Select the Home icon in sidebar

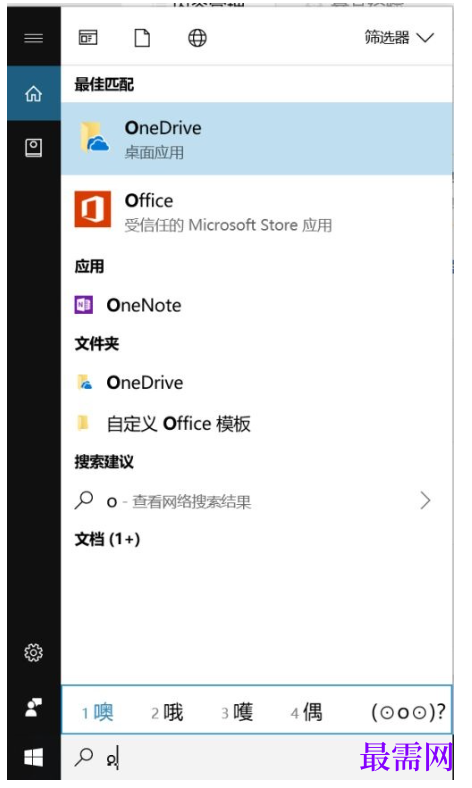(34, 93)
